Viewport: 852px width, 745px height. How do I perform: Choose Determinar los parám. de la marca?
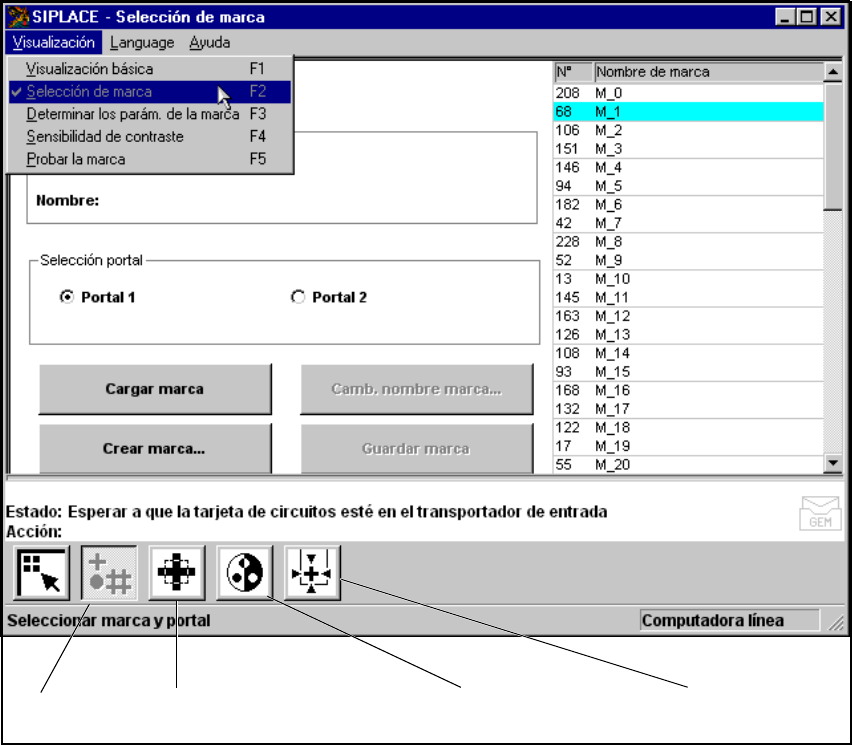(150, 114)
